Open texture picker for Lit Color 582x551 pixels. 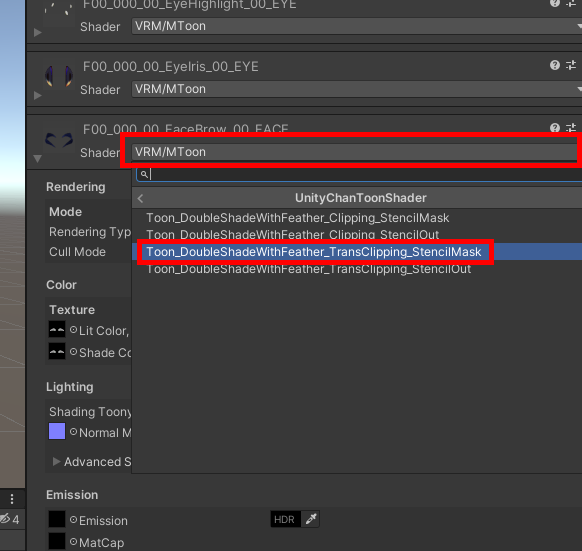pyautogui.click(x=73, y=330)
